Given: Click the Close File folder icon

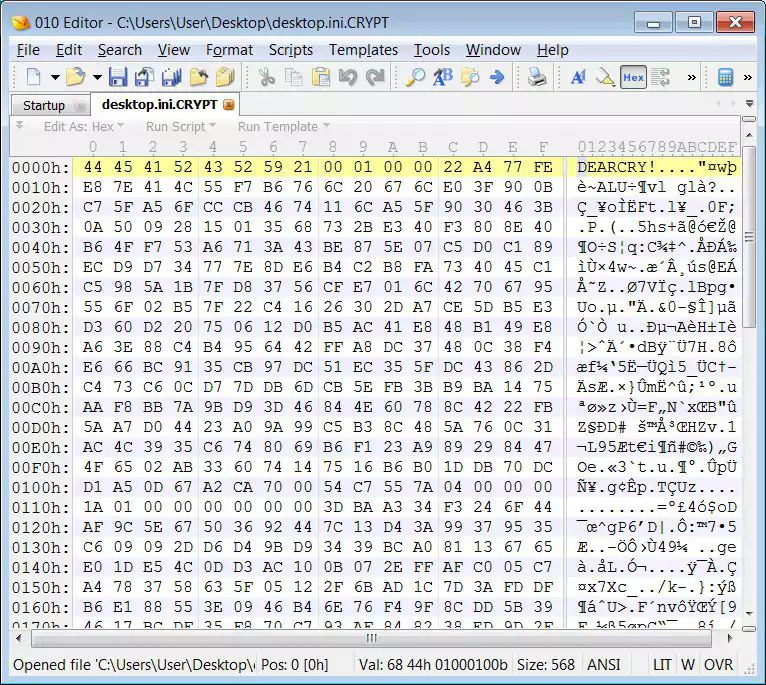Looking at the screenshot, I should (199, 77).
